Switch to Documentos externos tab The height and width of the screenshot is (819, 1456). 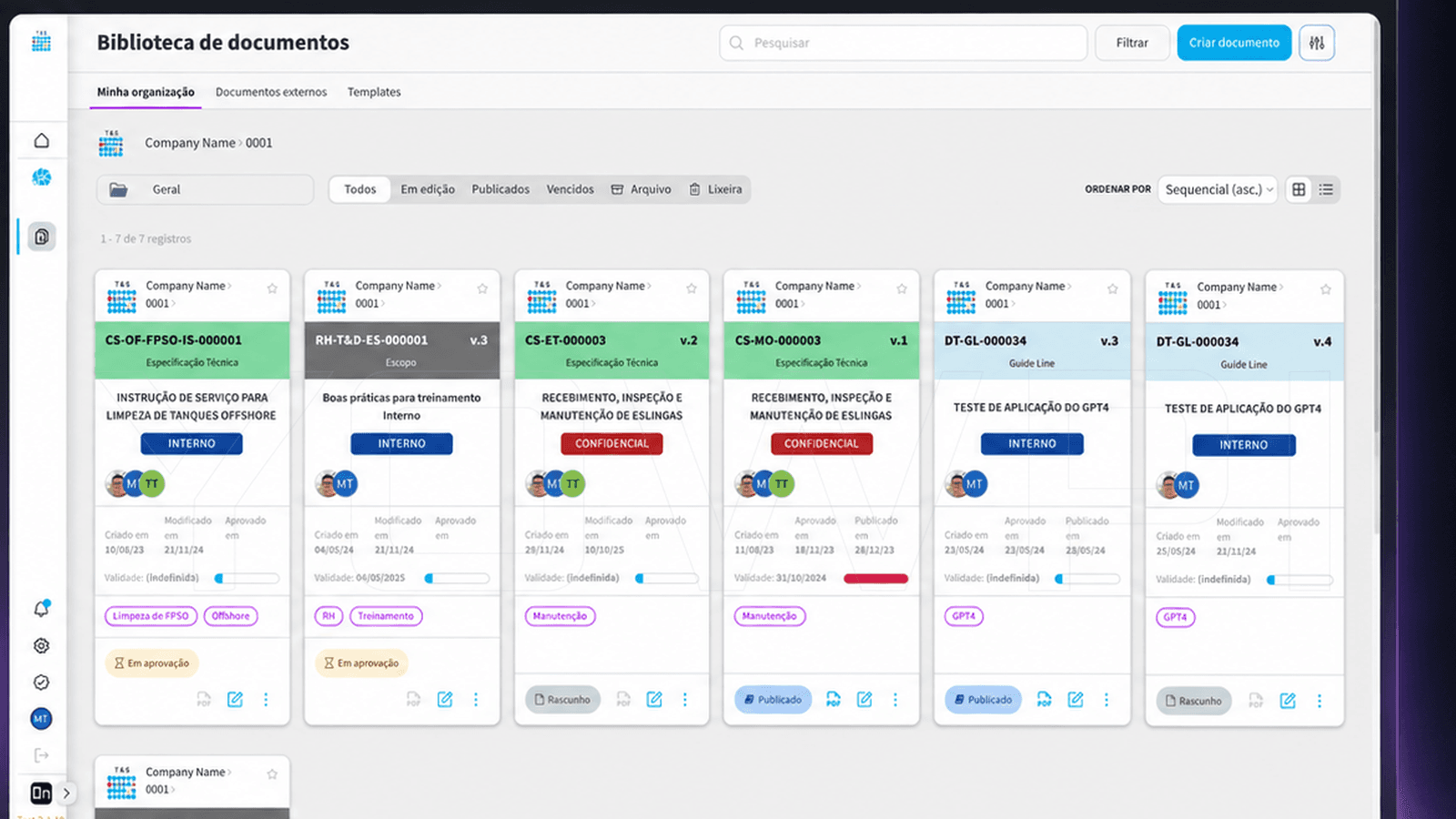pyautogui.click(x=271, y=92)
